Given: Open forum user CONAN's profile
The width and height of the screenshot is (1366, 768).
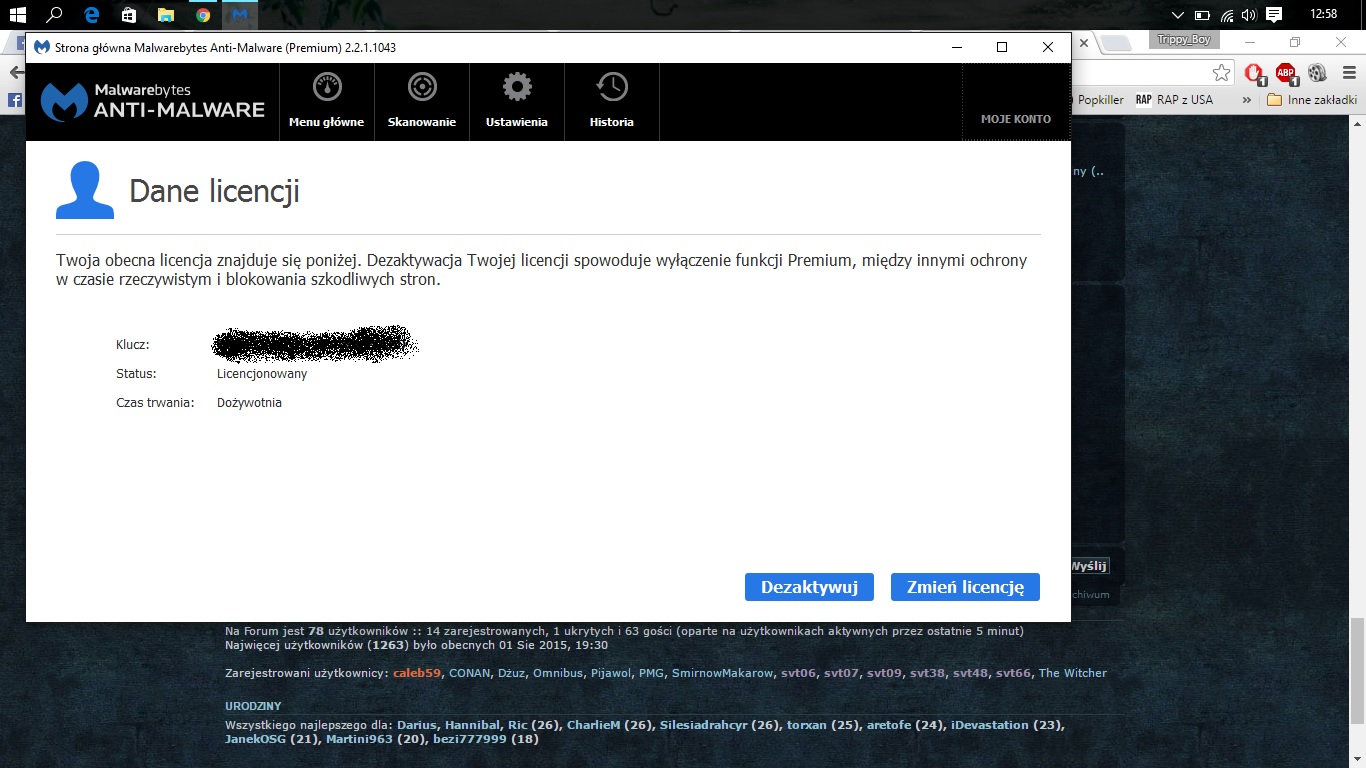Looking at the screenshot, I should (469, 673).
